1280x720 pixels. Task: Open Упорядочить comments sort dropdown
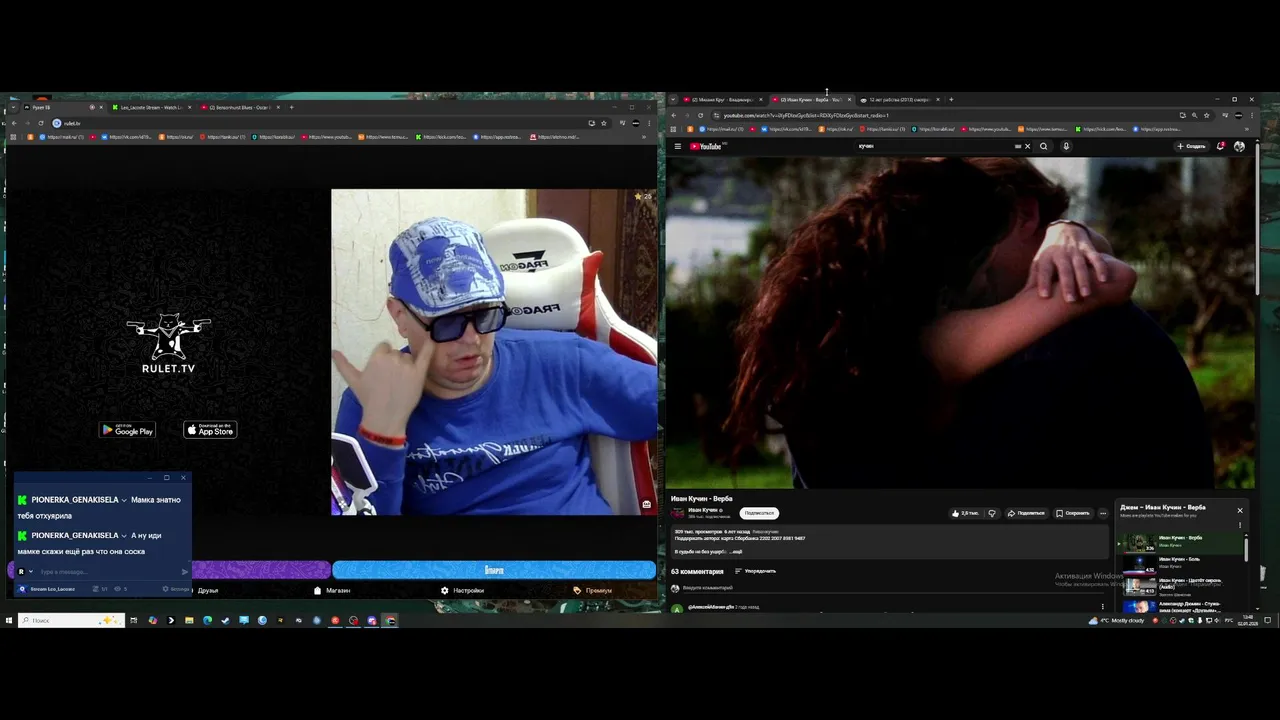pos(755,571)
